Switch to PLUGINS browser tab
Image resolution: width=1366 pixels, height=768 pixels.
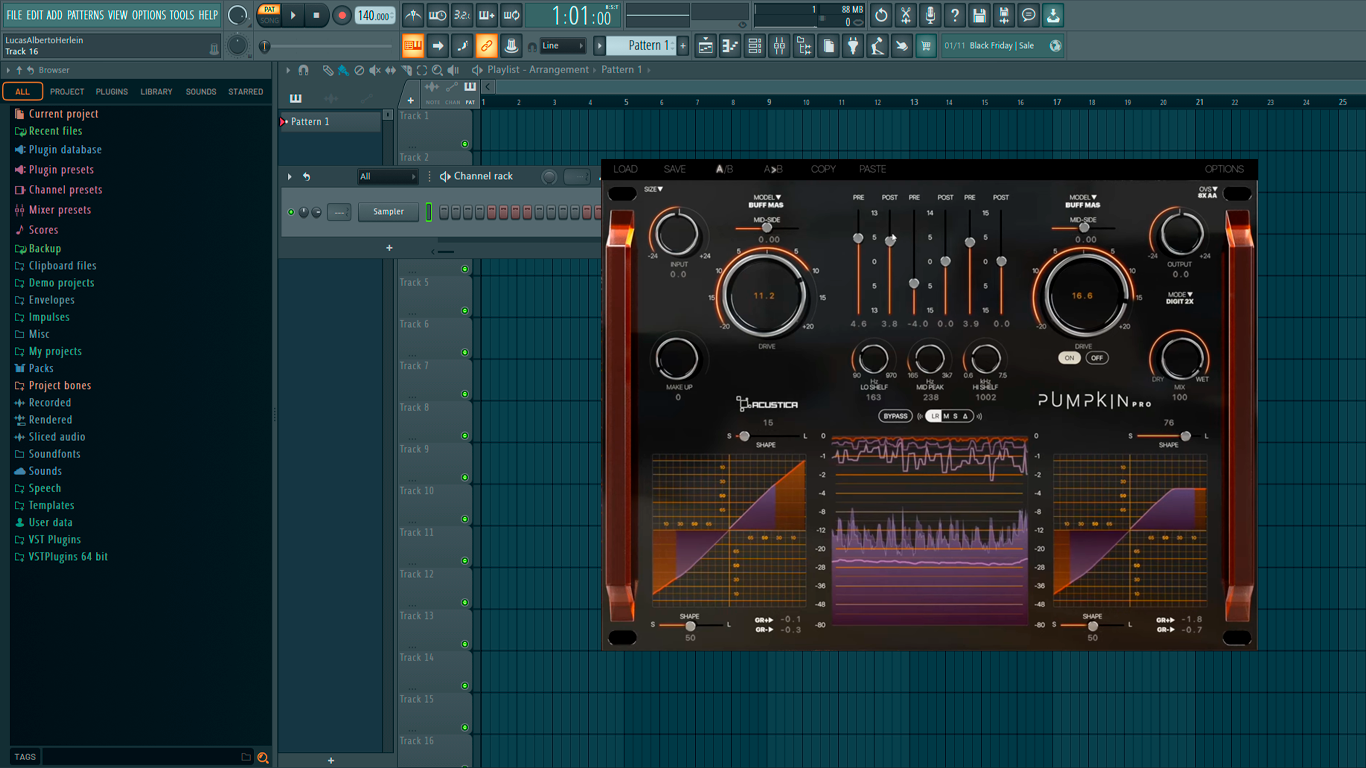click(112, 92)
